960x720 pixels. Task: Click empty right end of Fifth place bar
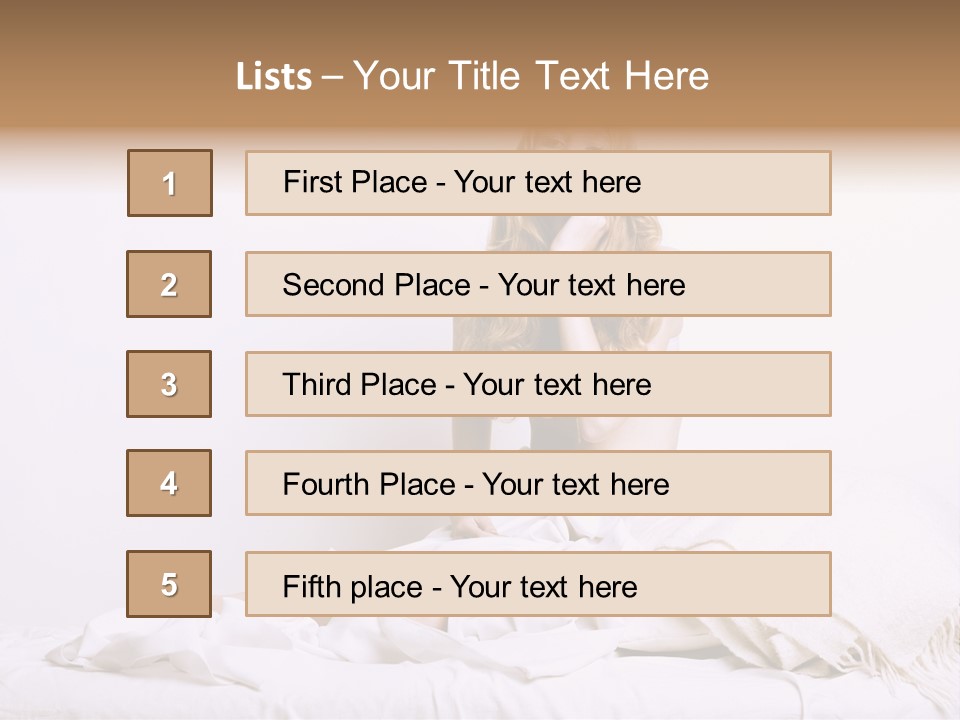click(735, 583)
